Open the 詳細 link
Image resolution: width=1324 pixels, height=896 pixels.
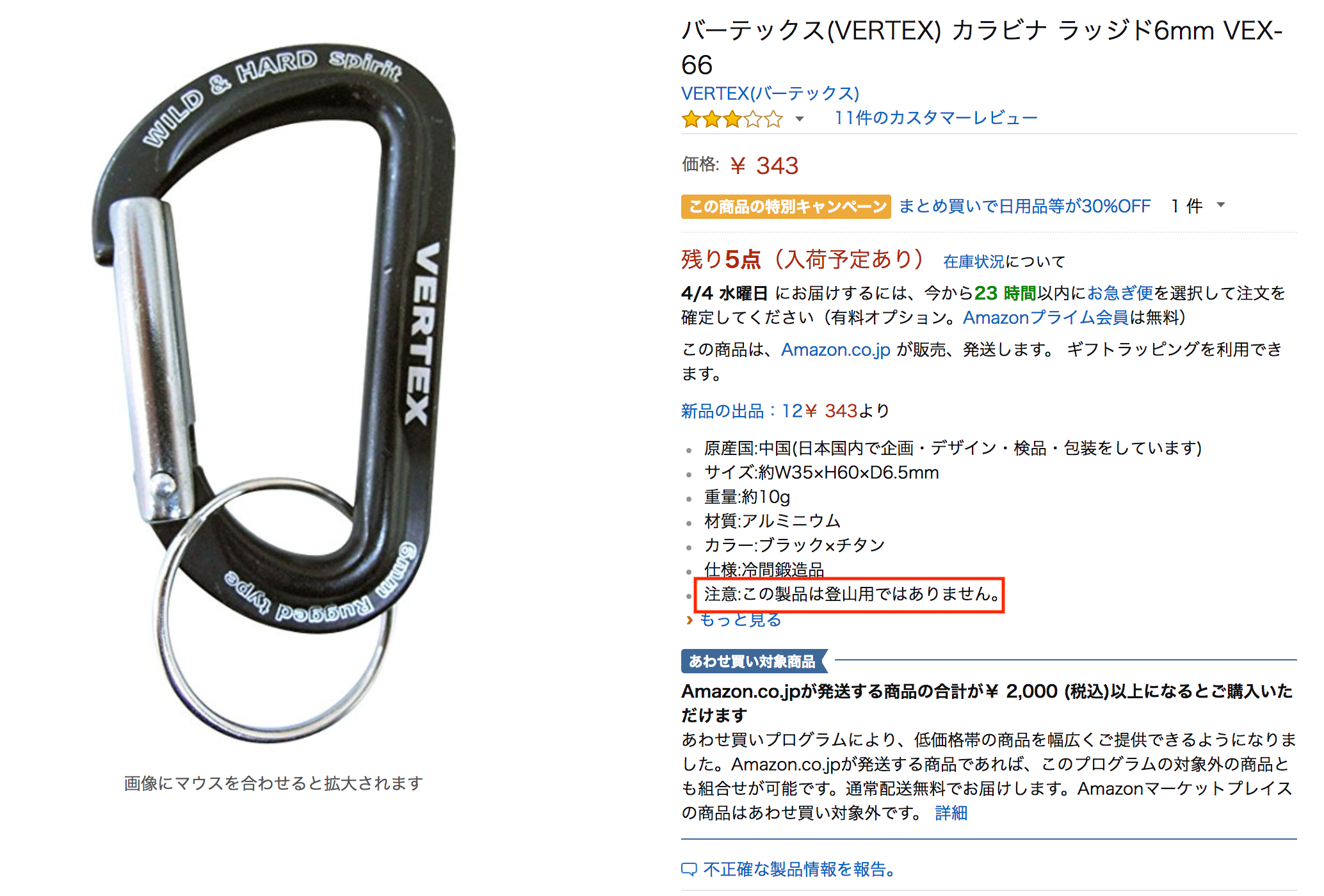(951, 813)
